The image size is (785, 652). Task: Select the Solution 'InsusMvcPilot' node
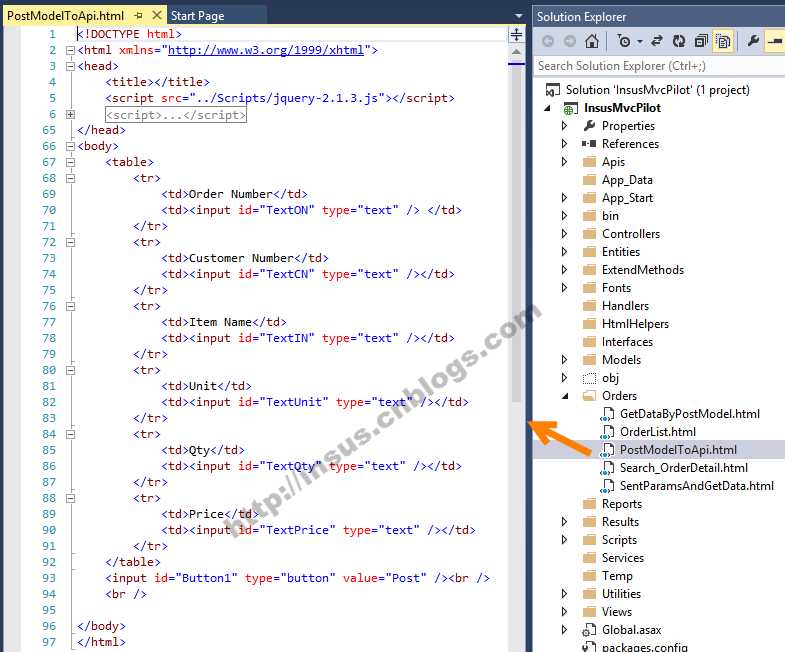pos(657,90)
